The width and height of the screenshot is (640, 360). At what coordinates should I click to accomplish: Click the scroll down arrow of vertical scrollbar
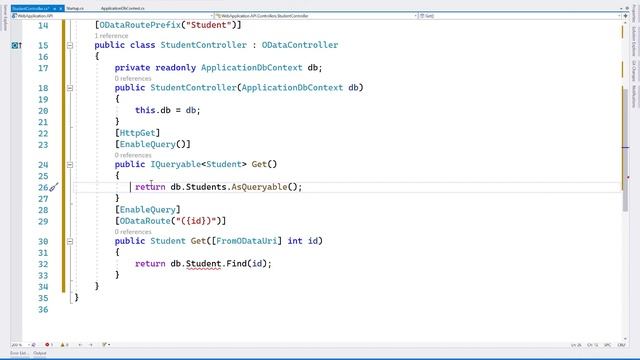625,339
